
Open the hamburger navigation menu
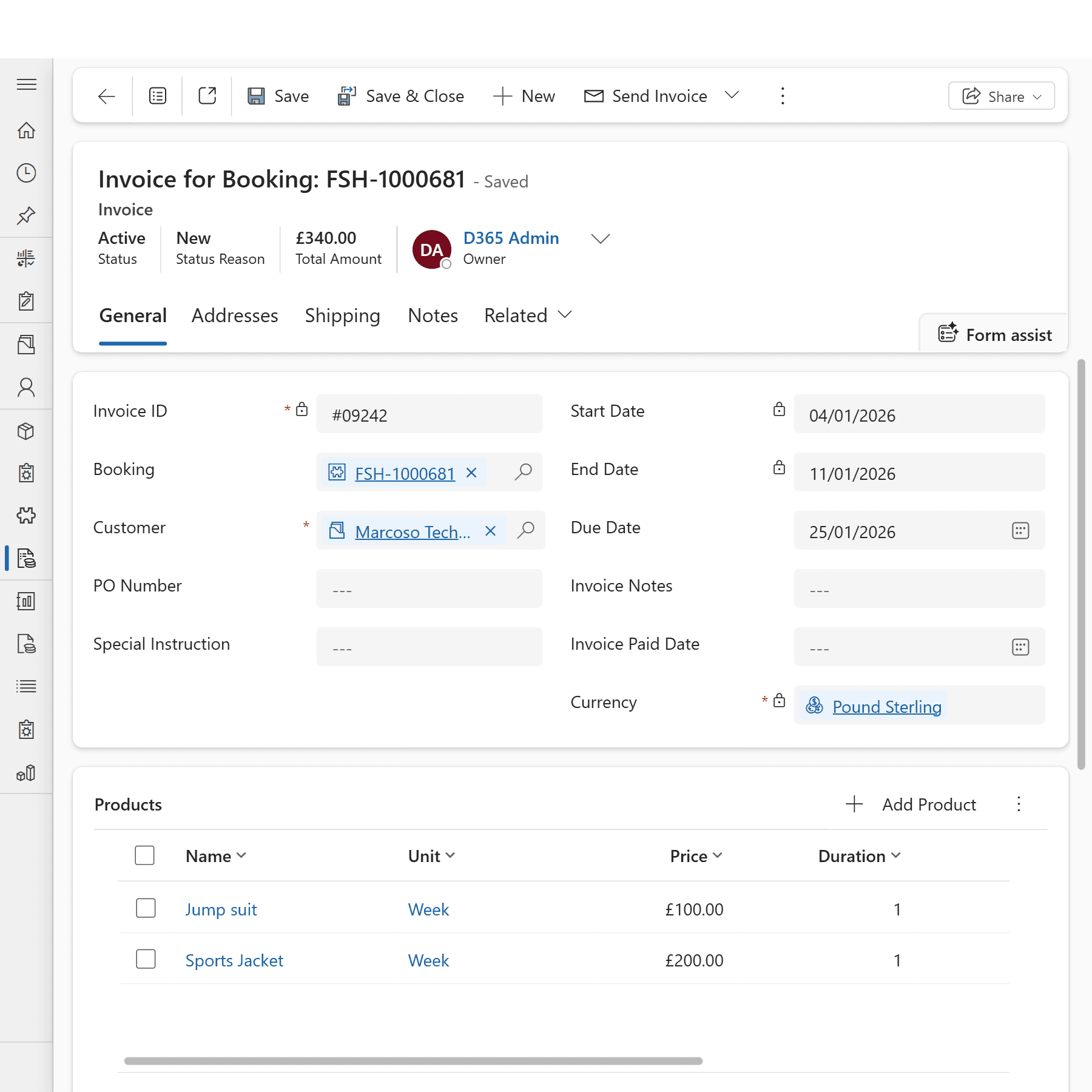26,84
